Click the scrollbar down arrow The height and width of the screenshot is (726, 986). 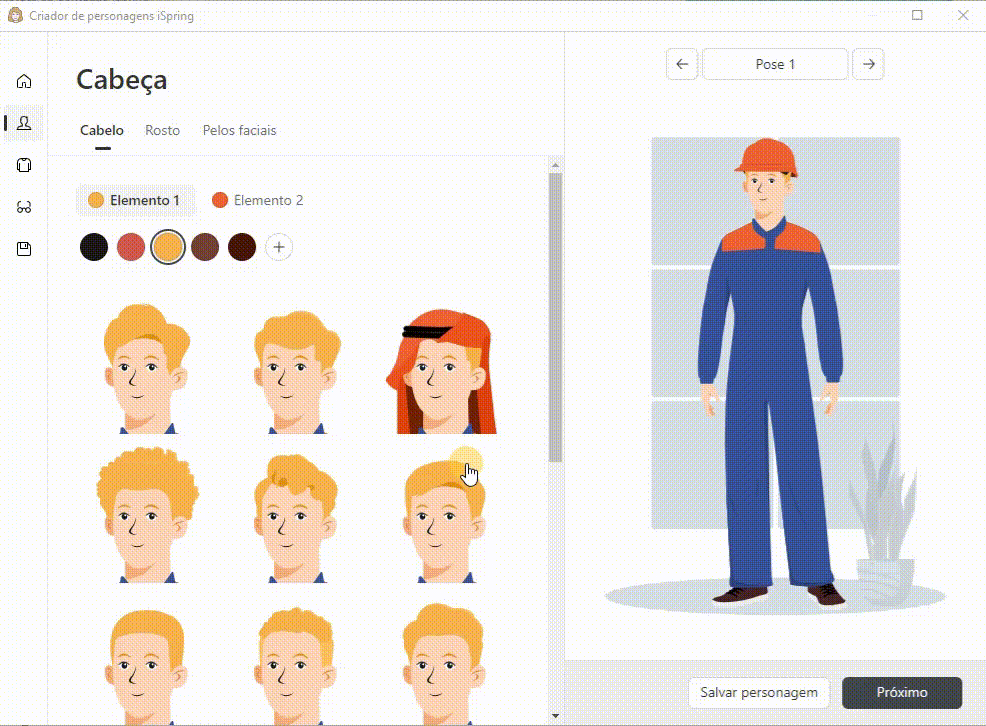tap(555, 715)
